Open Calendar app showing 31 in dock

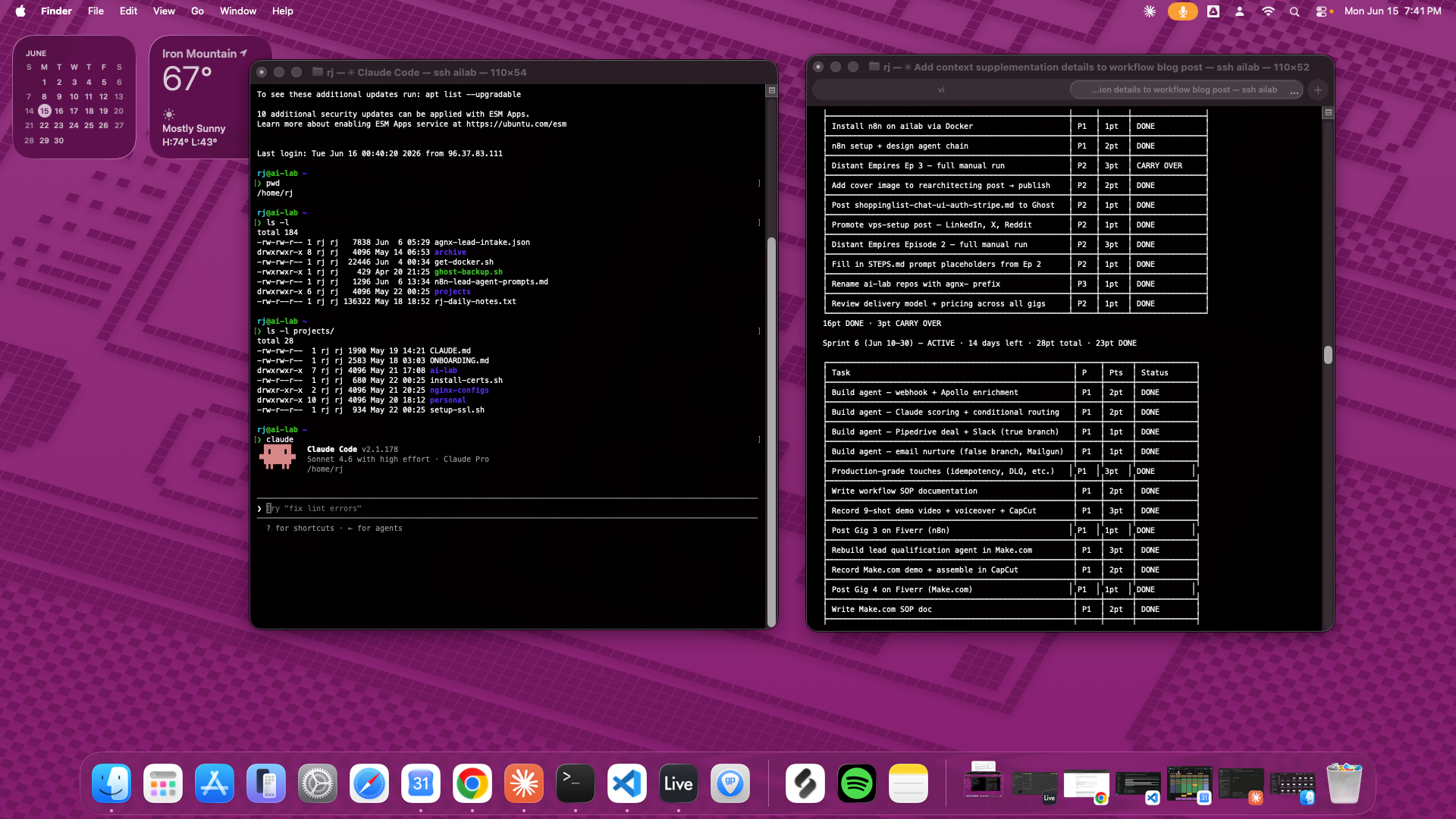point(421,783)
